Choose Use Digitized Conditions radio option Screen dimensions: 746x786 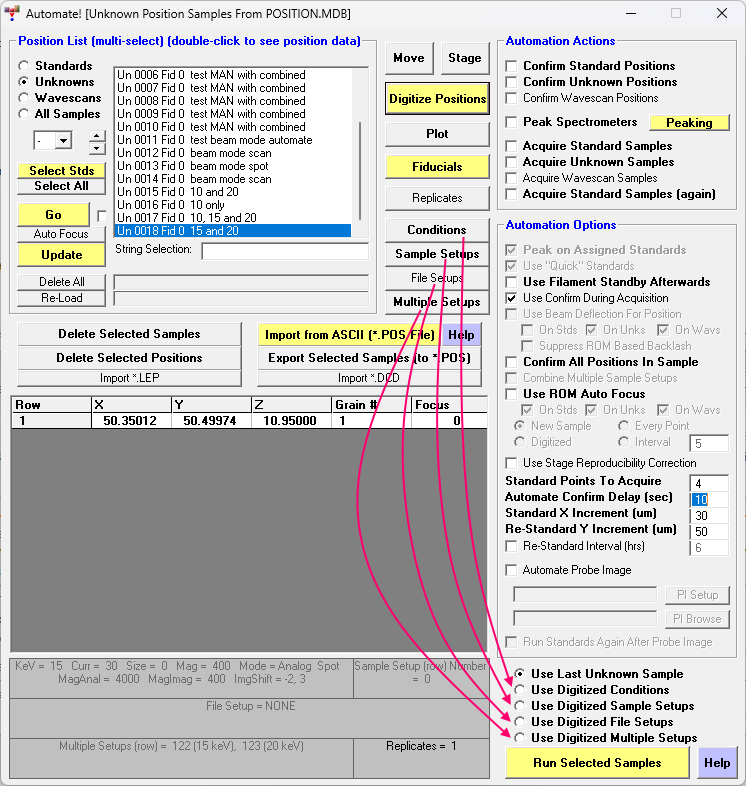pyautogui.click(x=519, y=690)
